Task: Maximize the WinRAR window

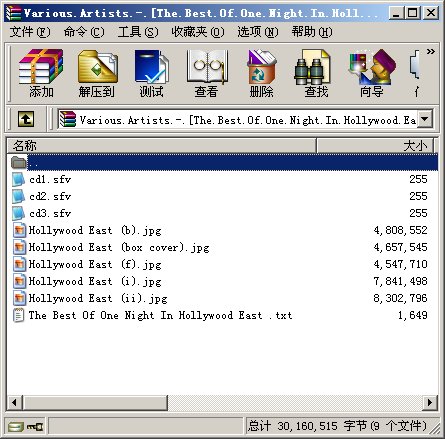Action: [413, 13]
